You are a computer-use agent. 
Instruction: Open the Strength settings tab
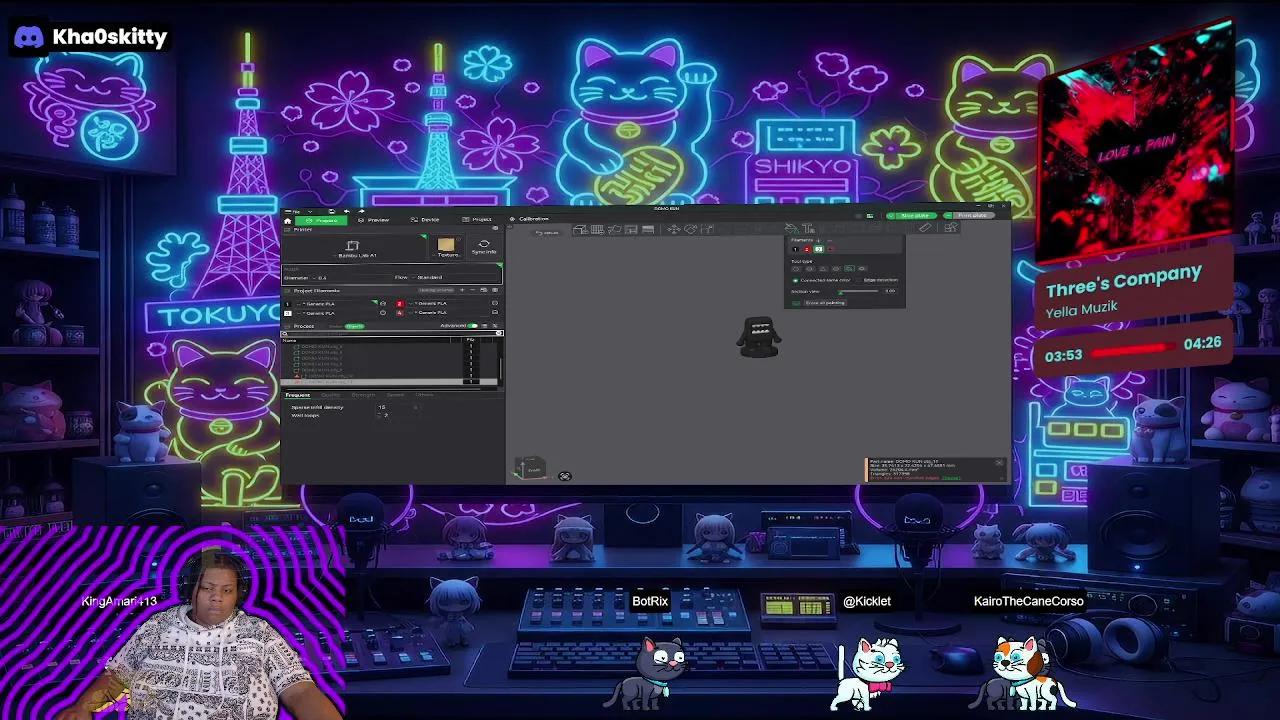click(x=362, y=395)
